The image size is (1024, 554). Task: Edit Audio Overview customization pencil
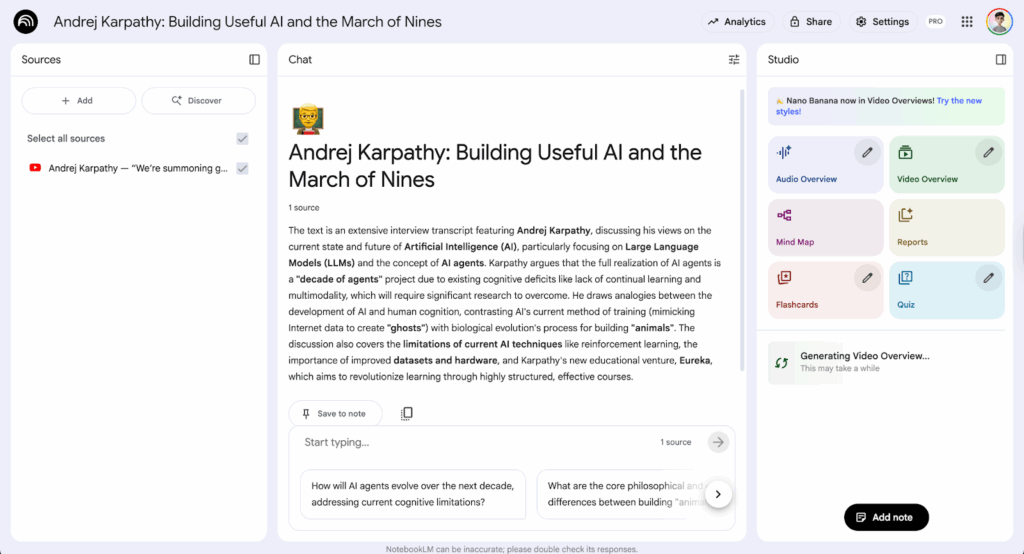coord(867,153)
